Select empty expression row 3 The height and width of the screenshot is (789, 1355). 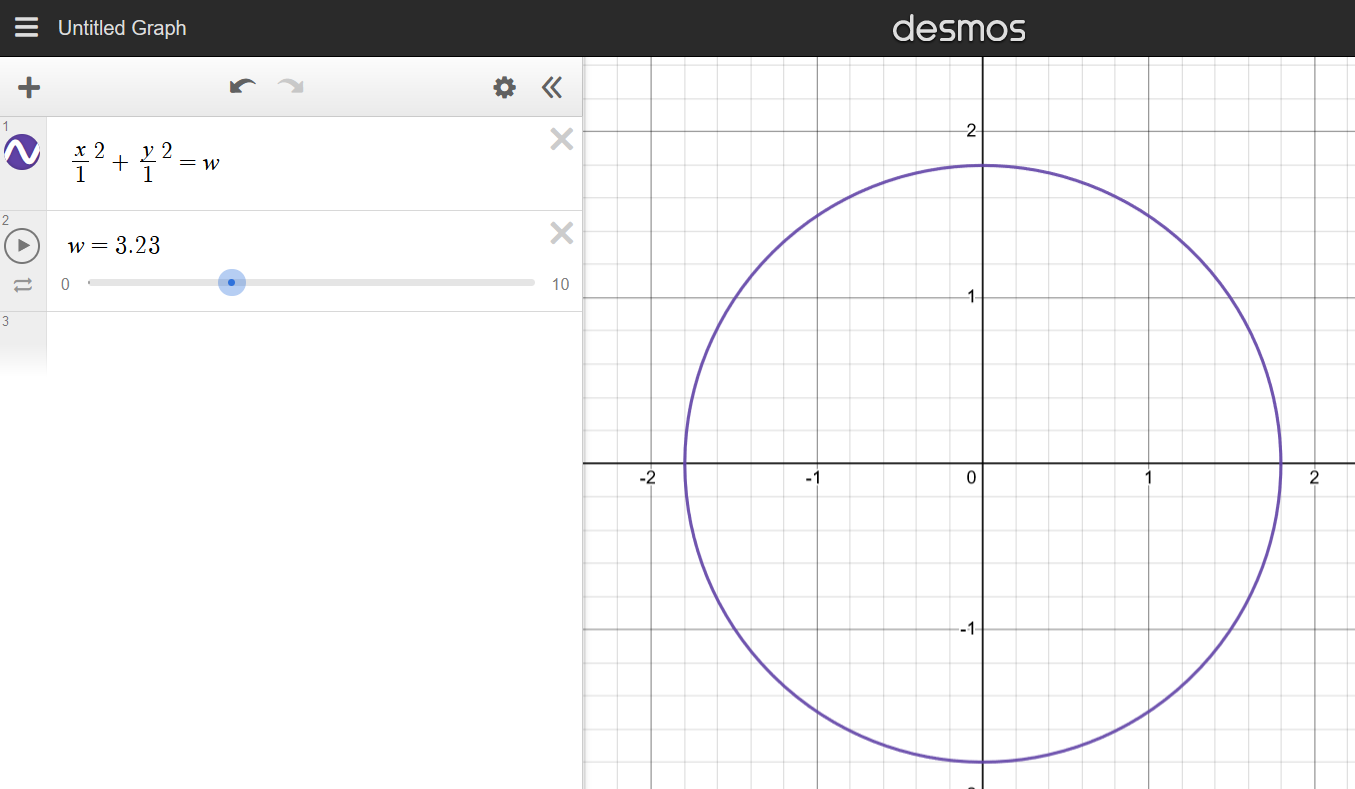(x=314, y=340)
